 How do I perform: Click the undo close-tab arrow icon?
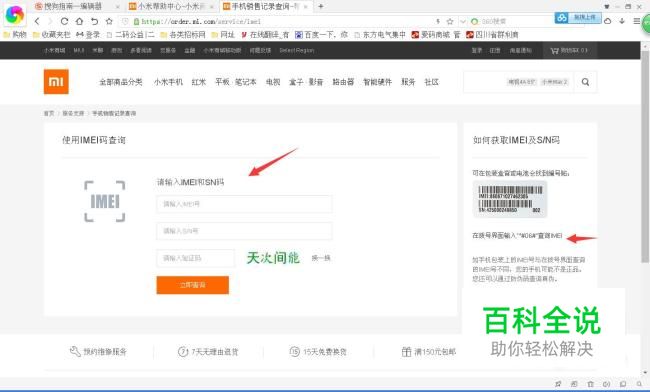point(95,21)
